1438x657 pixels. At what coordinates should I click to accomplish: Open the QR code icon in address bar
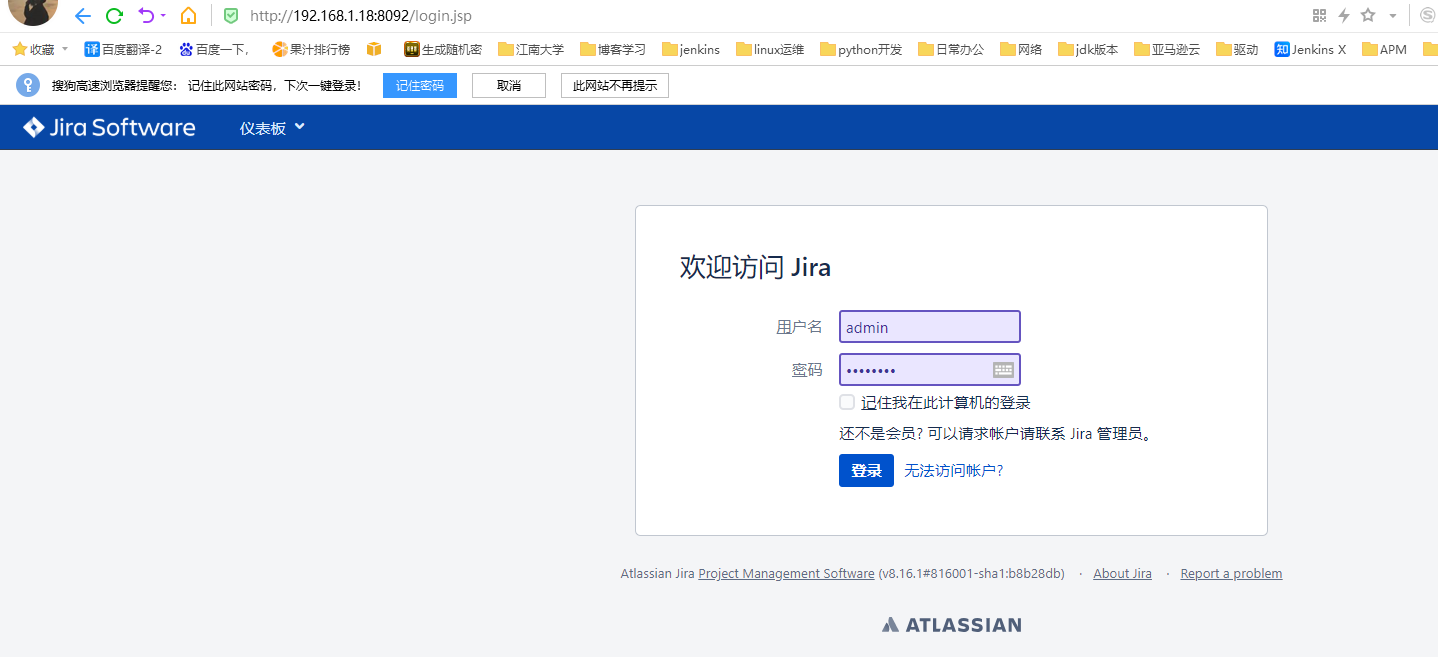1319,16
